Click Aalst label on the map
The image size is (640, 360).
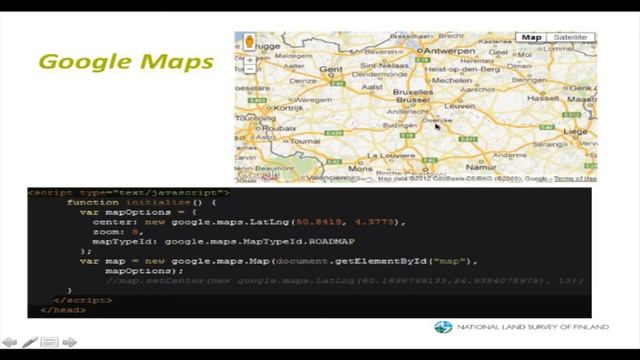coord(372,87)
